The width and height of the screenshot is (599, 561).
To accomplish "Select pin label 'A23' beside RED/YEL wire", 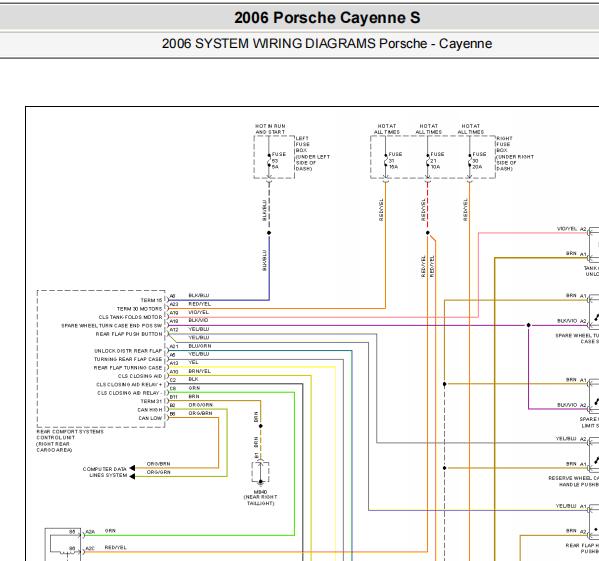I will pyautogui.click(x=174, y=304).
